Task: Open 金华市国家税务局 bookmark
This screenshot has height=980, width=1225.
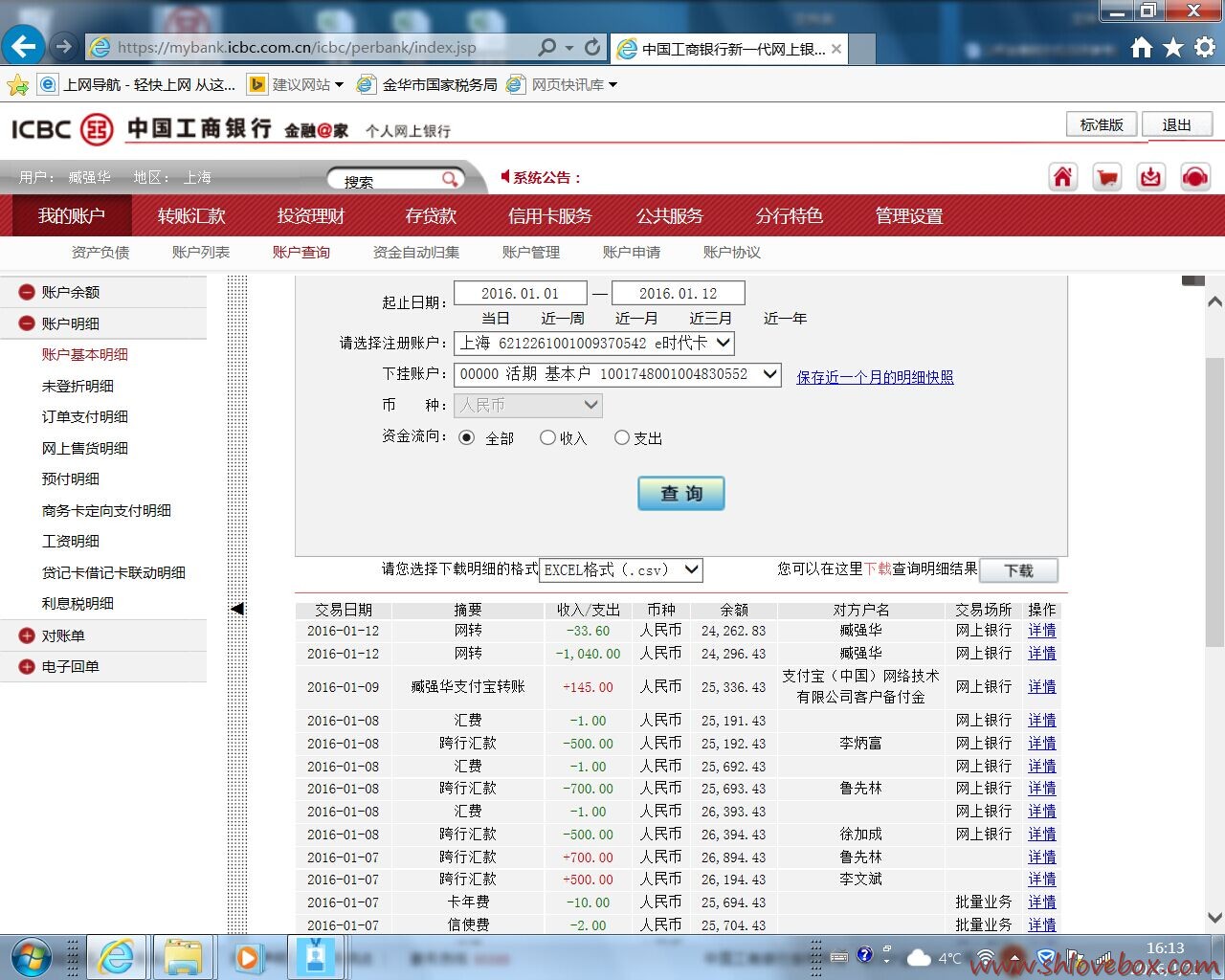Action: pyautogui.click(x=427, y=85)
